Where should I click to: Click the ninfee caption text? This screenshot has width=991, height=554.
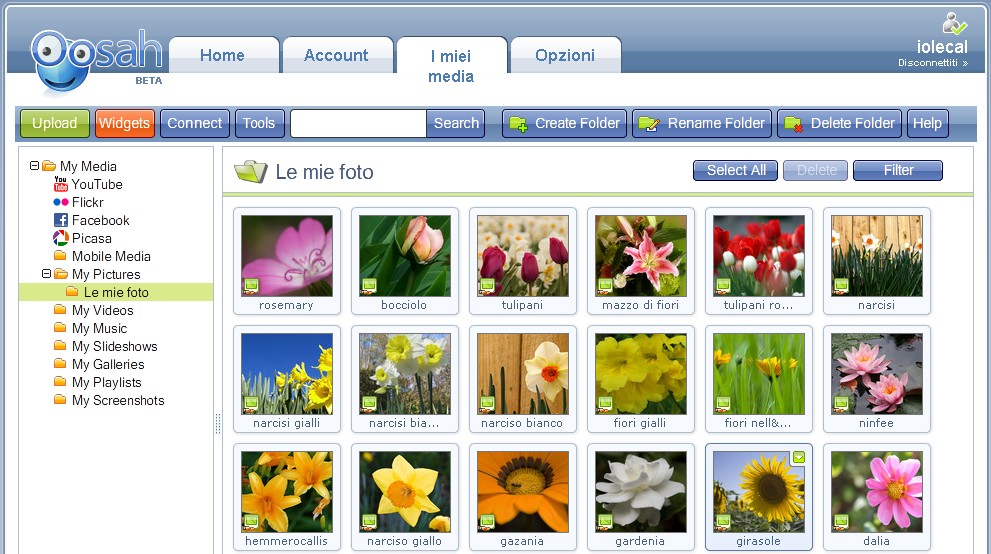pos(876,423)
